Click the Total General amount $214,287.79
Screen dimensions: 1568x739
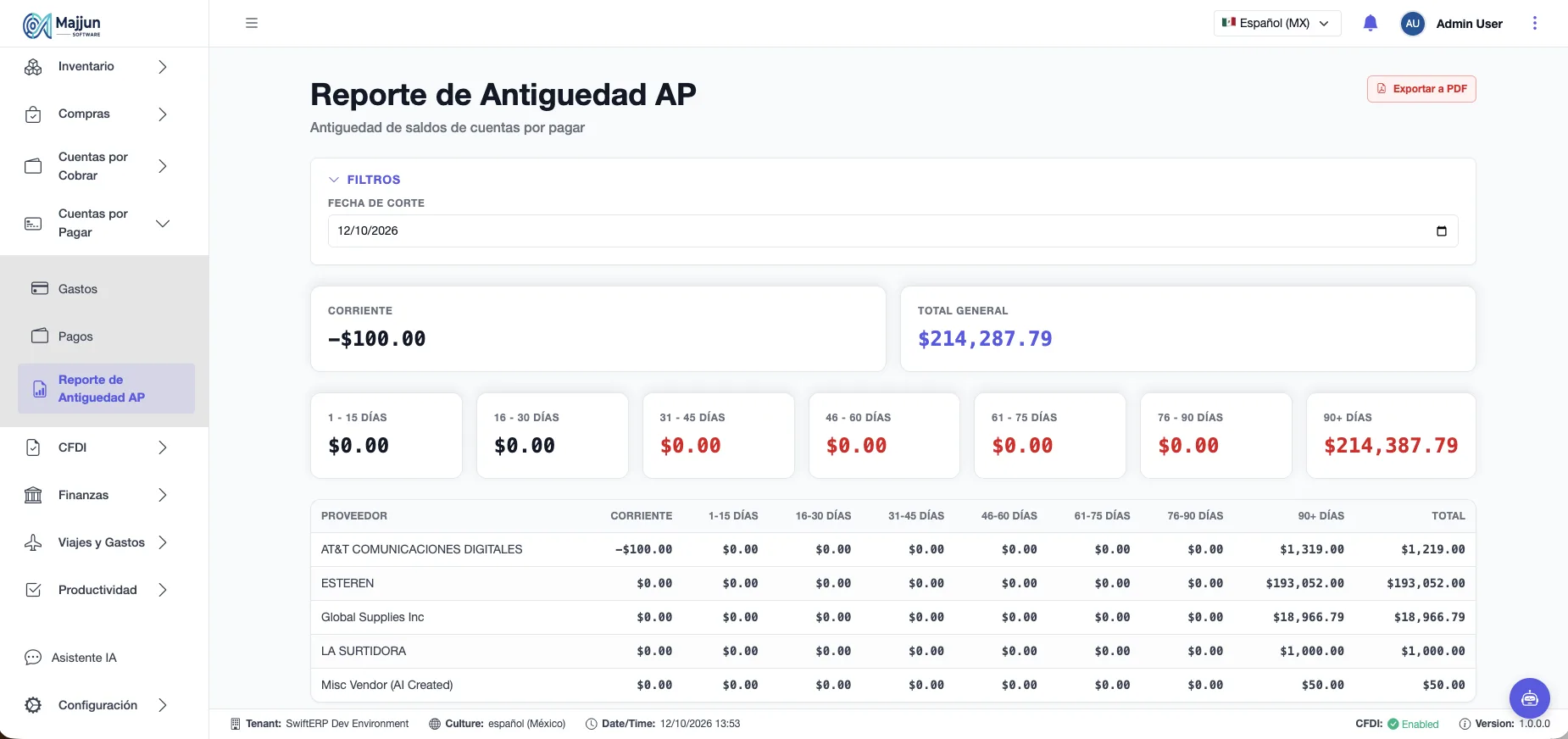pyautogui.click(x=985, y=339)
